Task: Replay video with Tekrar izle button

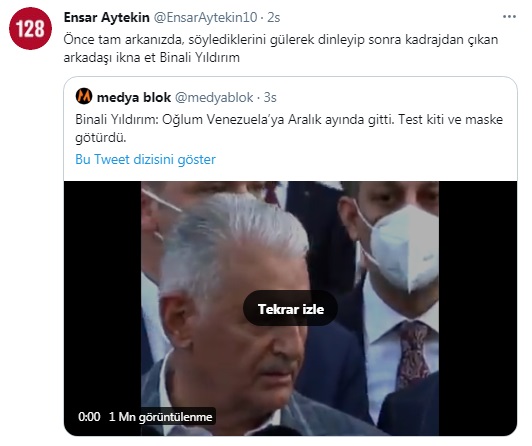Action: pyautogui.click(x=290, y=309)
